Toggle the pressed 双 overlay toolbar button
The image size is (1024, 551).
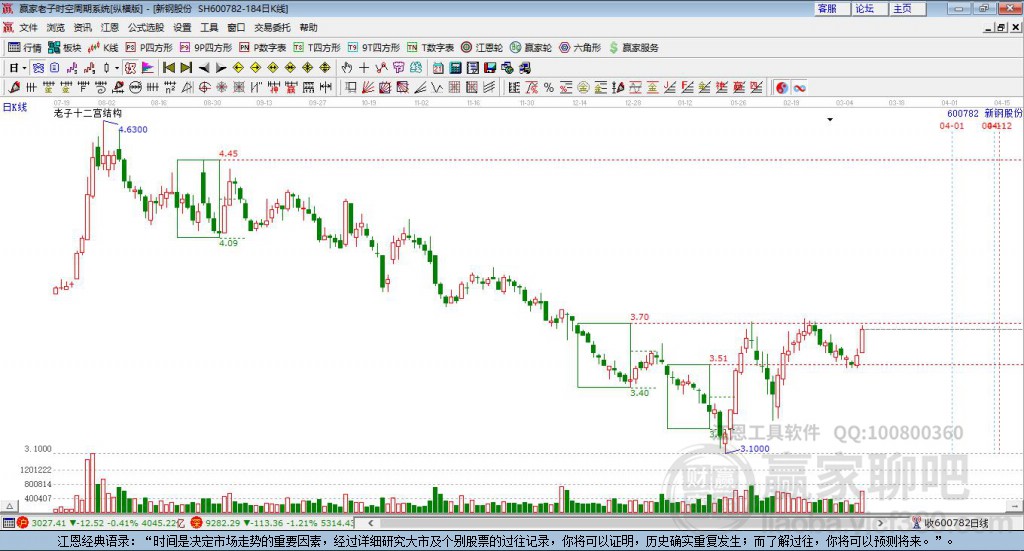coord(39,68)
